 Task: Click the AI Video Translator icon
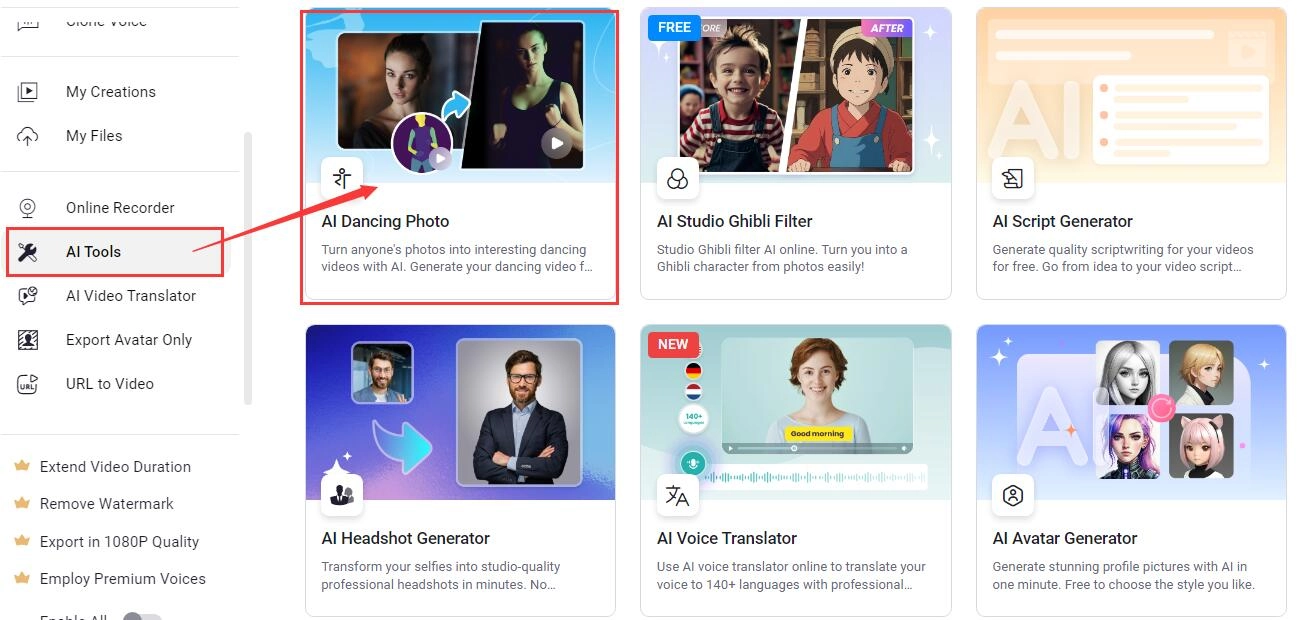[x=28, y=296]
